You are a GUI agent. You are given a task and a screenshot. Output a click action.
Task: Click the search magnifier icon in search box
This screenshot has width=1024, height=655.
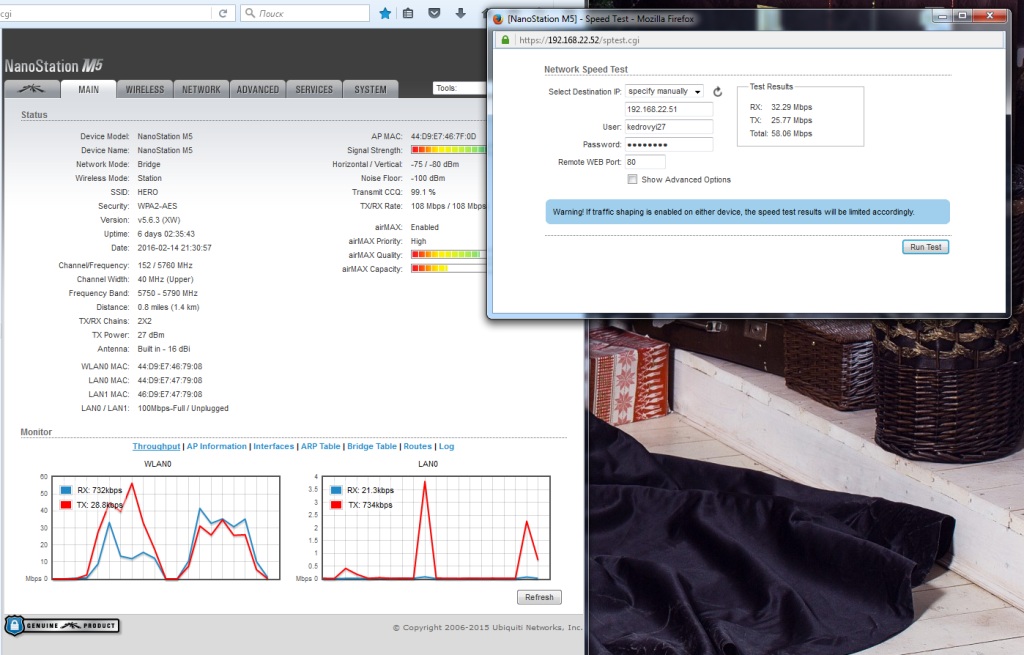(249, 13)
